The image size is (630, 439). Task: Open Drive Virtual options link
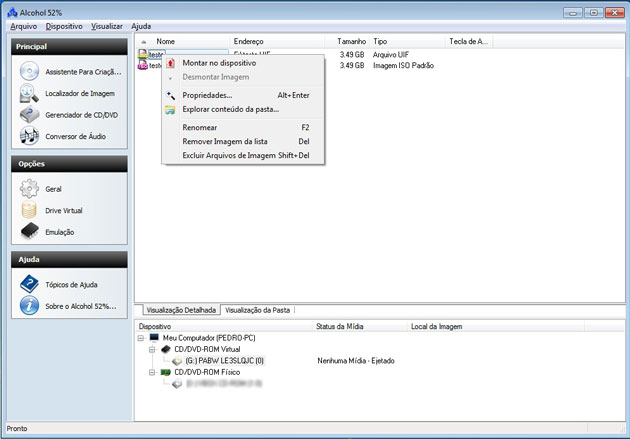point(64,211)
